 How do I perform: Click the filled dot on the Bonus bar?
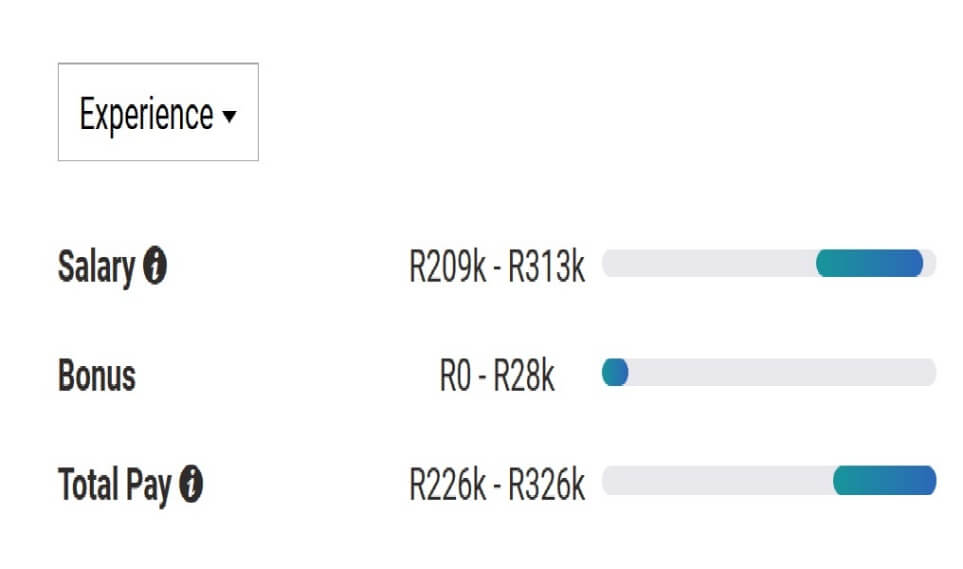(615, 372)
